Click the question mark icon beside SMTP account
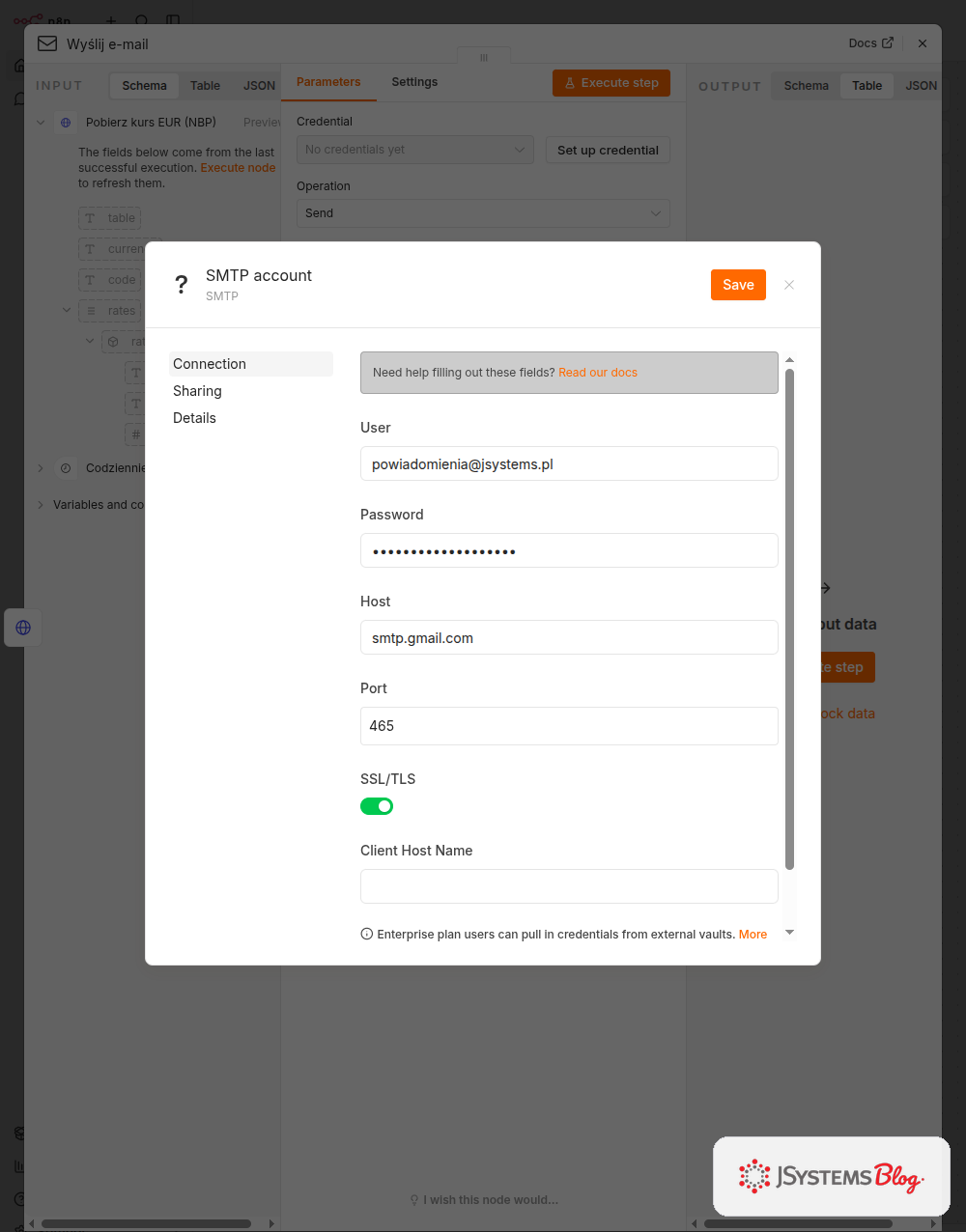Screen dimensions: 966x1232 [x=181, y=285]
